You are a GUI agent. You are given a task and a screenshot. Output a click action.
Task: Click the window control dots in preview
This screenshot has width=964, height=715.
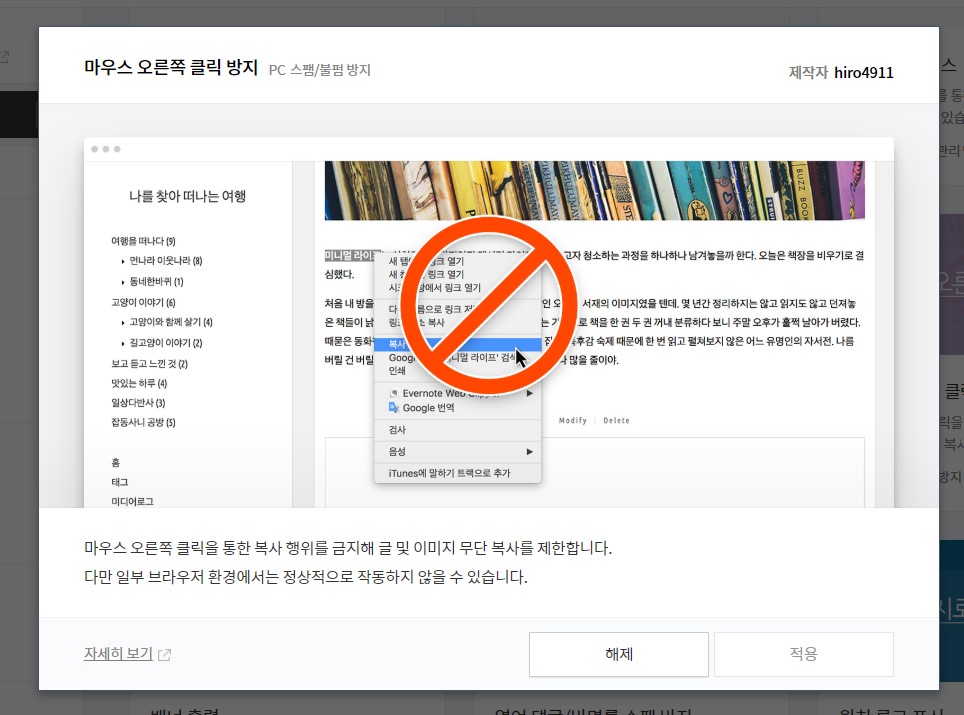pos(105,148)
